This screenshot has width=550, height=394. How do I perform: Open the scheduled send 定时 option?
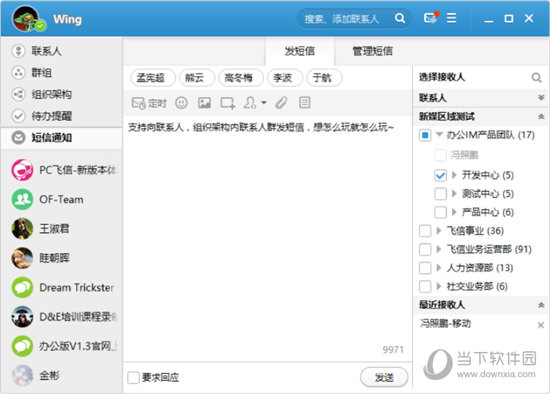149,103
